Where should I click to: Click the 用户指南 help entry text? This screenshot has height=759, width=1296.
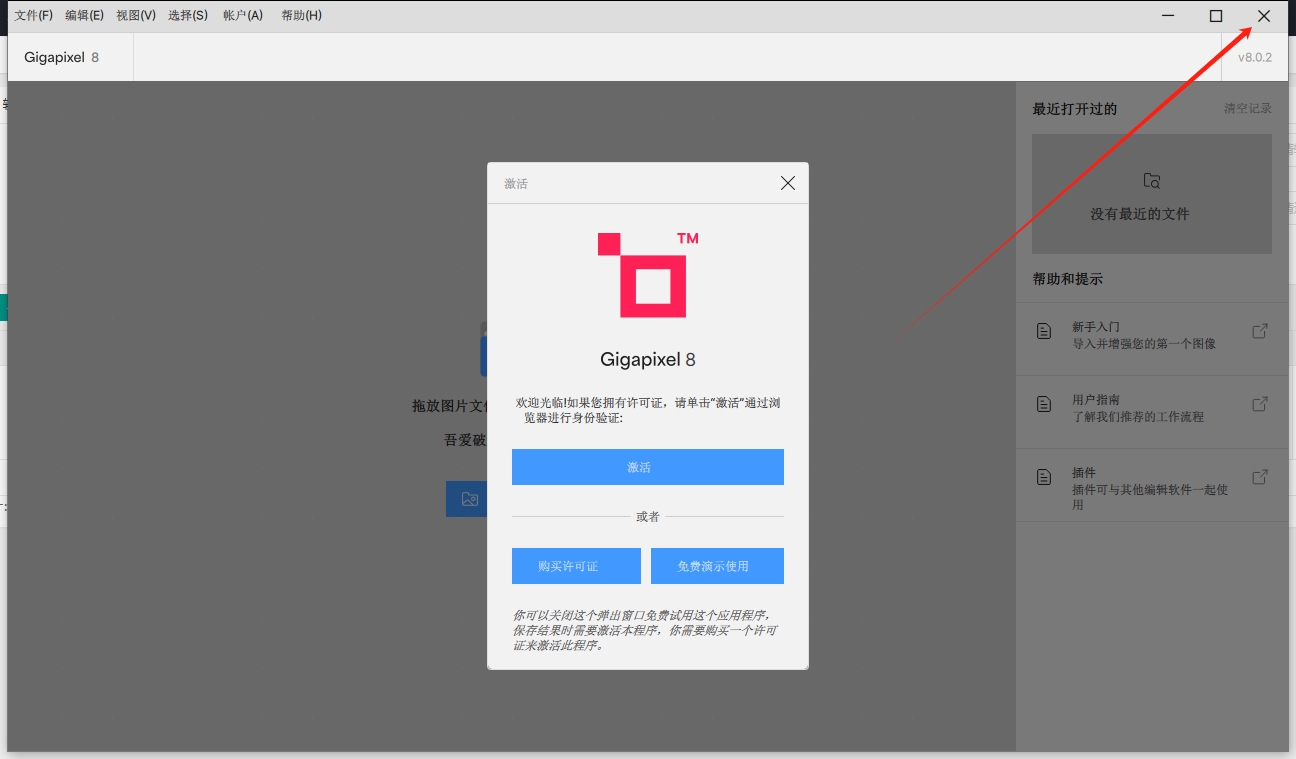pyautogui.click(x=1096, y=400)
